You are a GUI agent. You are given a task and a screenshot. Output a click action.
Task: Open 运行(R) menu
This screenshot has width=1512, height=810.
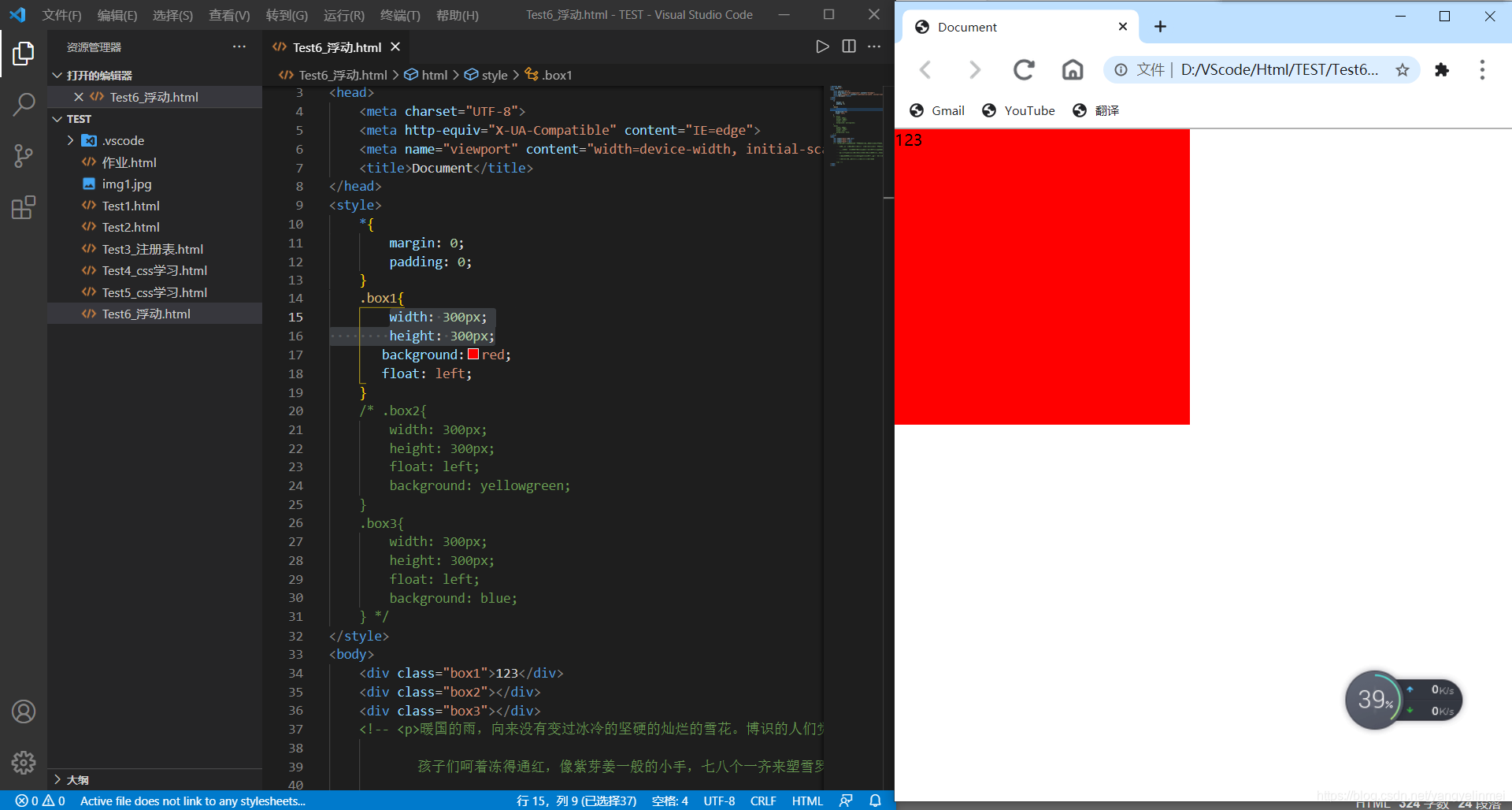coord(344,15)
